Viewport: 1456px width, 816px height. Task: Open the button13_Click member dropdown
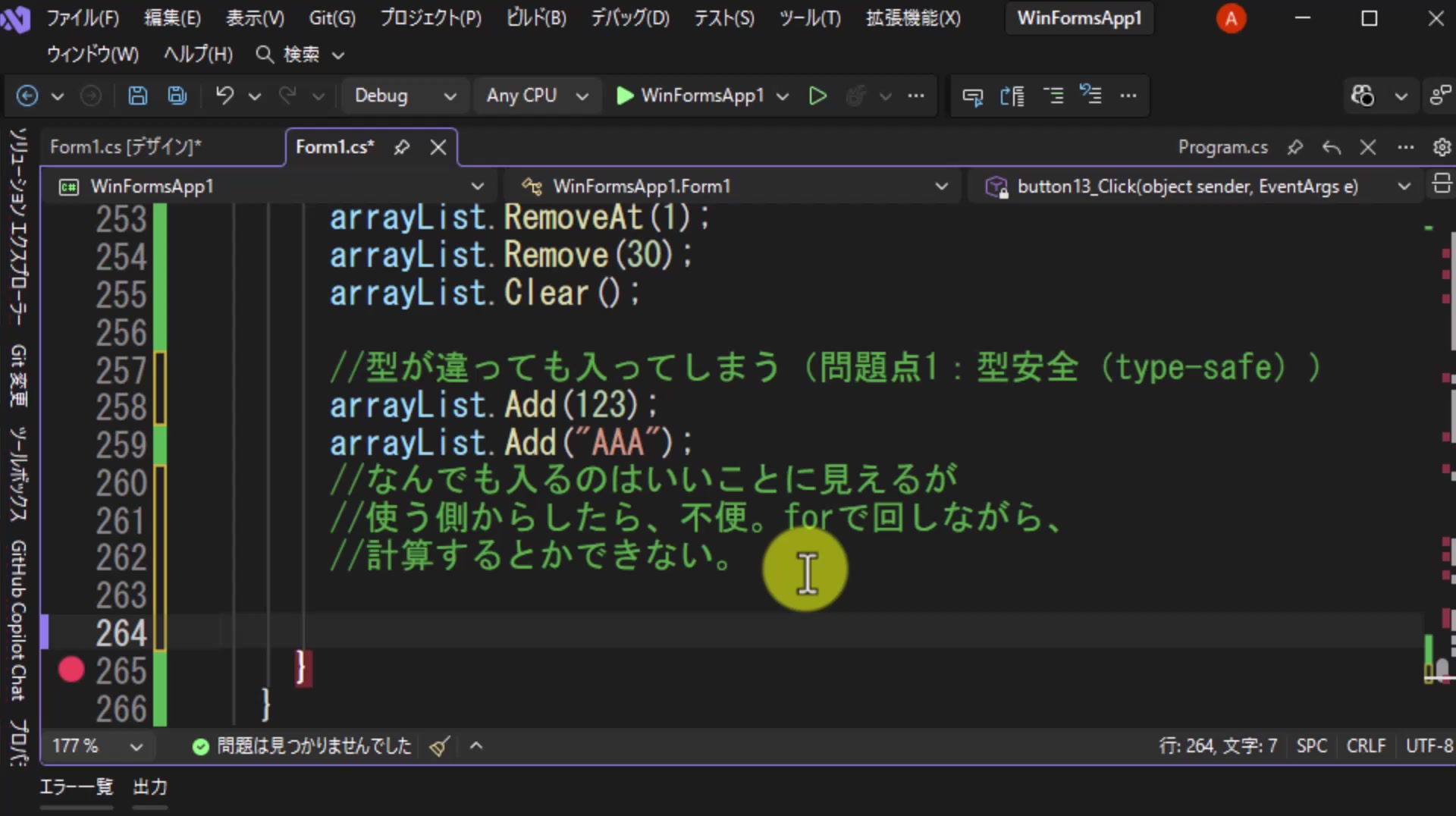pos(1197,186)
